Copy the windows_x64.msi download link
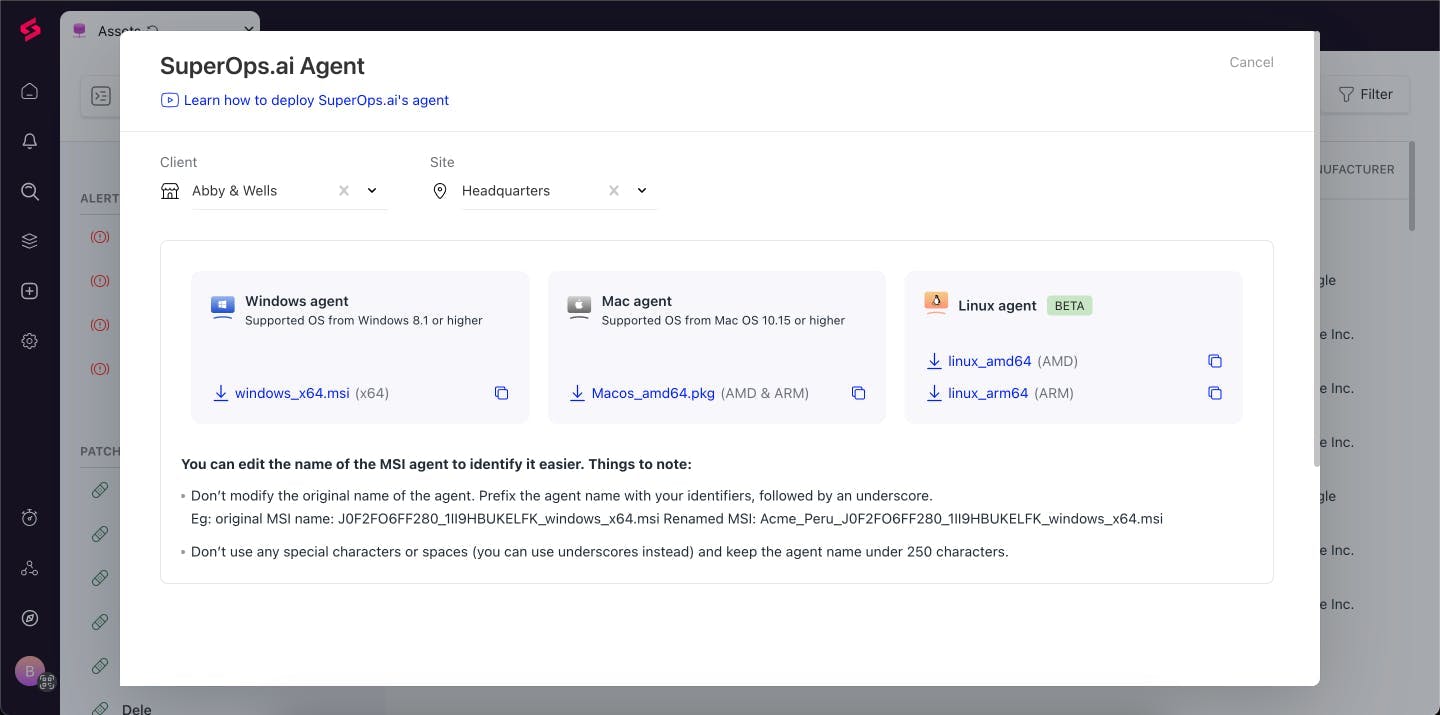Image resolution: width=1440 pixels, height=715 pixels. [x=502, y=393]
